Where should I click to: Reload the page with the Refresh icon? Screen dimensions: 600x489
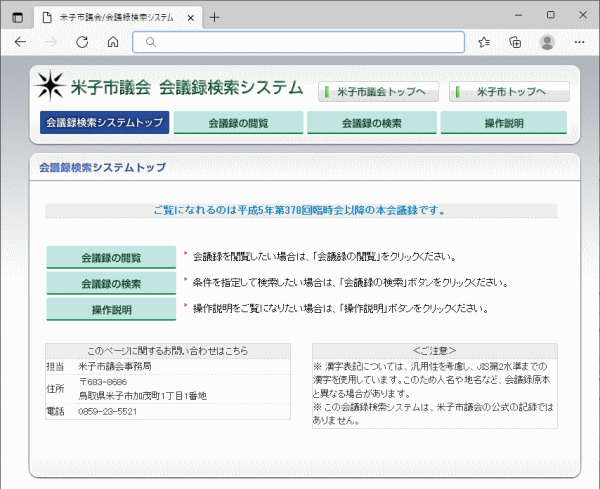pyautogui.click(x=82, y=42)
